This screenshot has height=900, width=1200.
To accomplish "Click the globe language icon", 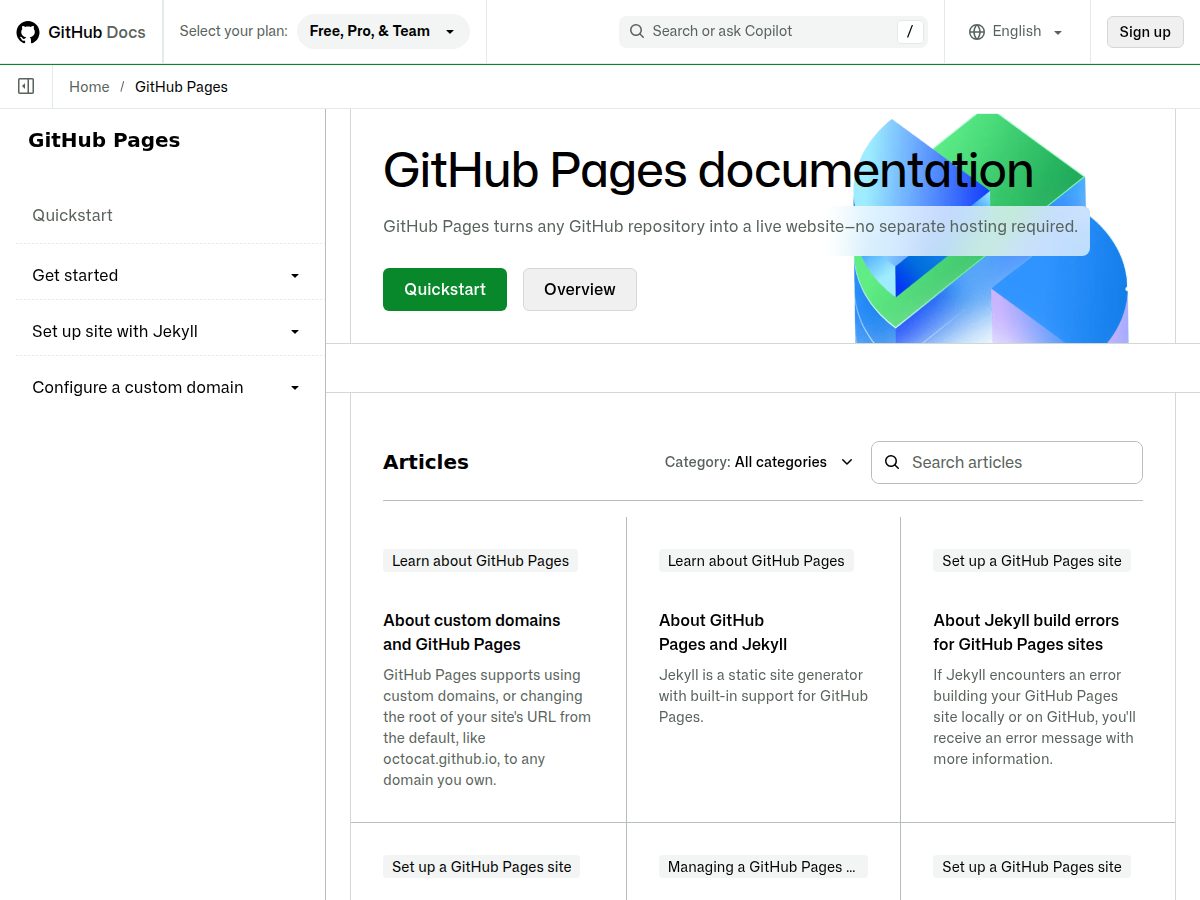I will pos(977,32).
